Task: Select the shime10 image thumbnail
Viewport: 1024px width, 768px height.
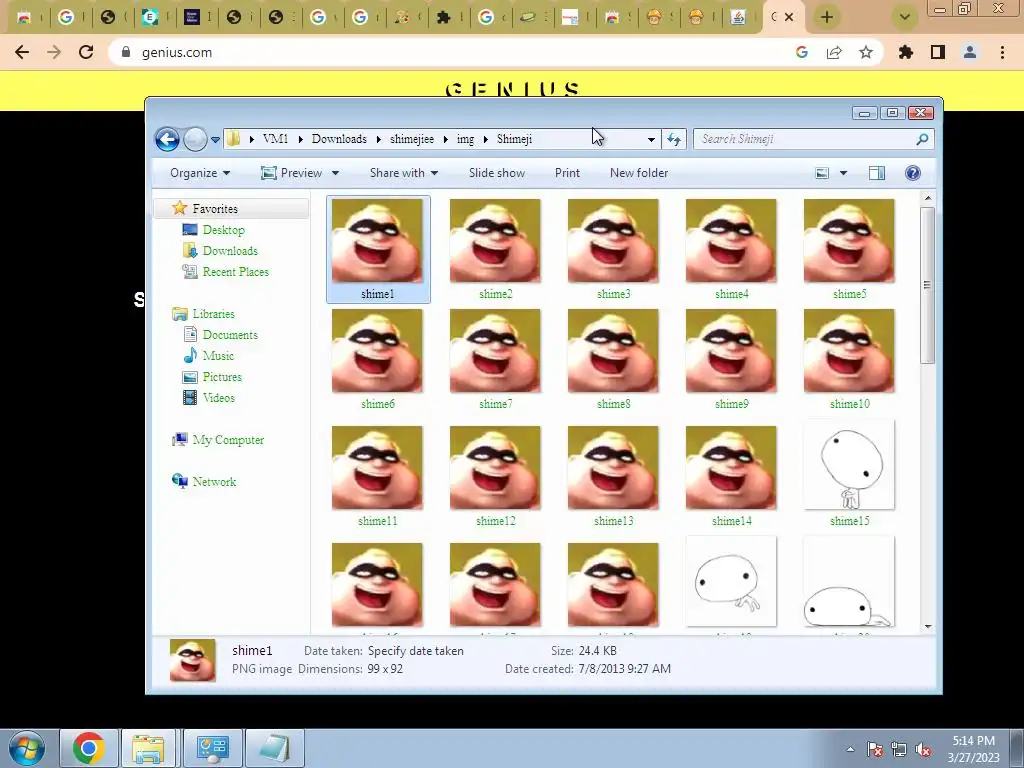Action: (849, 351)
